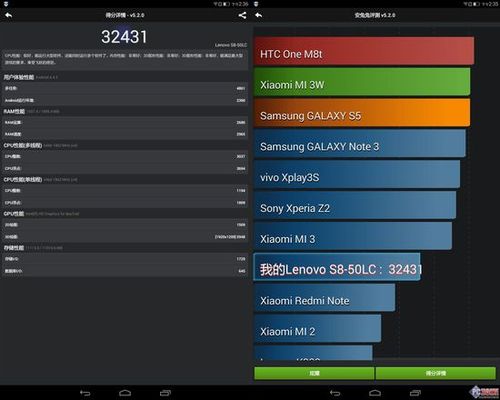Tap the Android back button under the left screen
Image resolution: width=500 pixels, height=400 pixels.
click(x=85, y=393)
